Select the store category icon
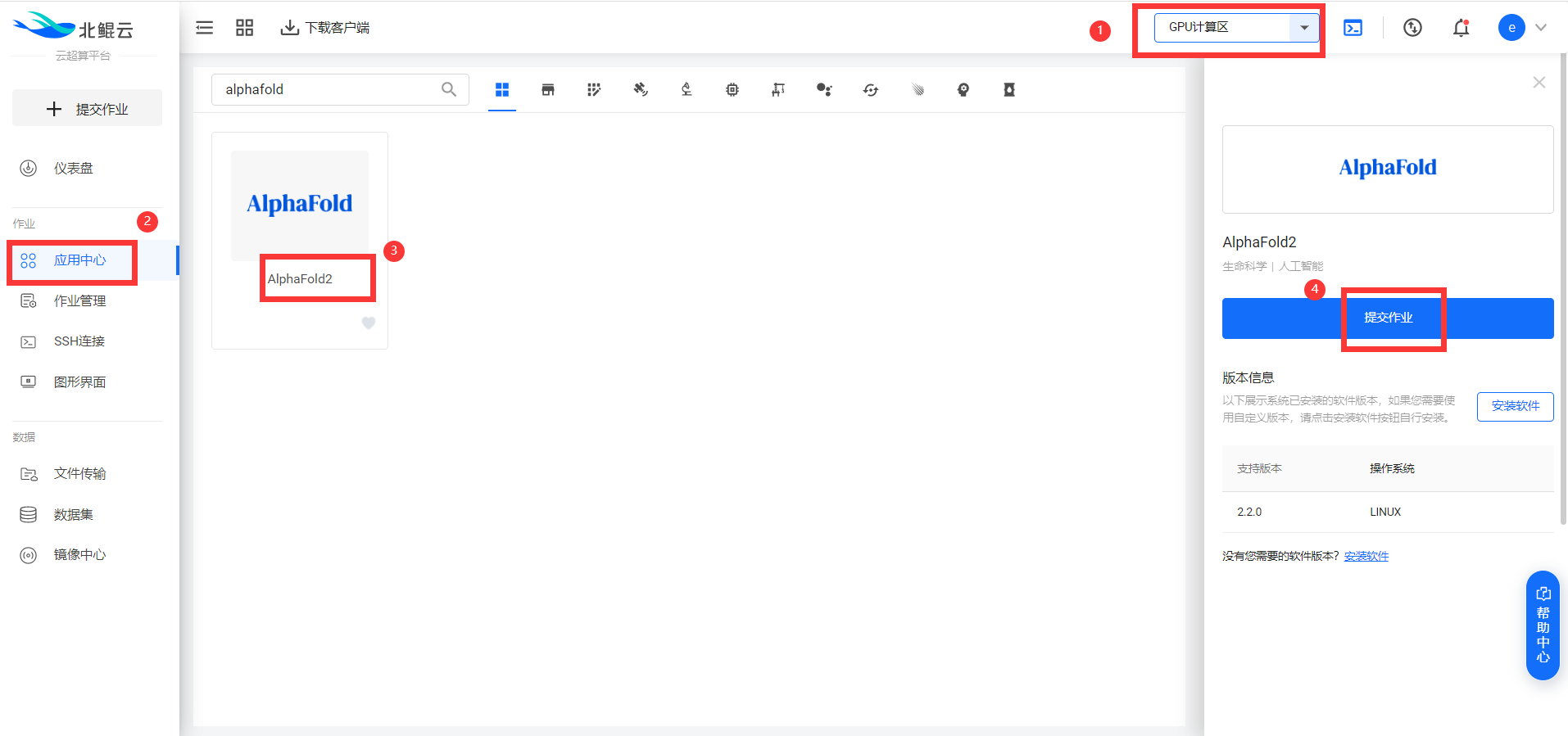This screenshot has height=736, width=1568. [x=548, y=89]
